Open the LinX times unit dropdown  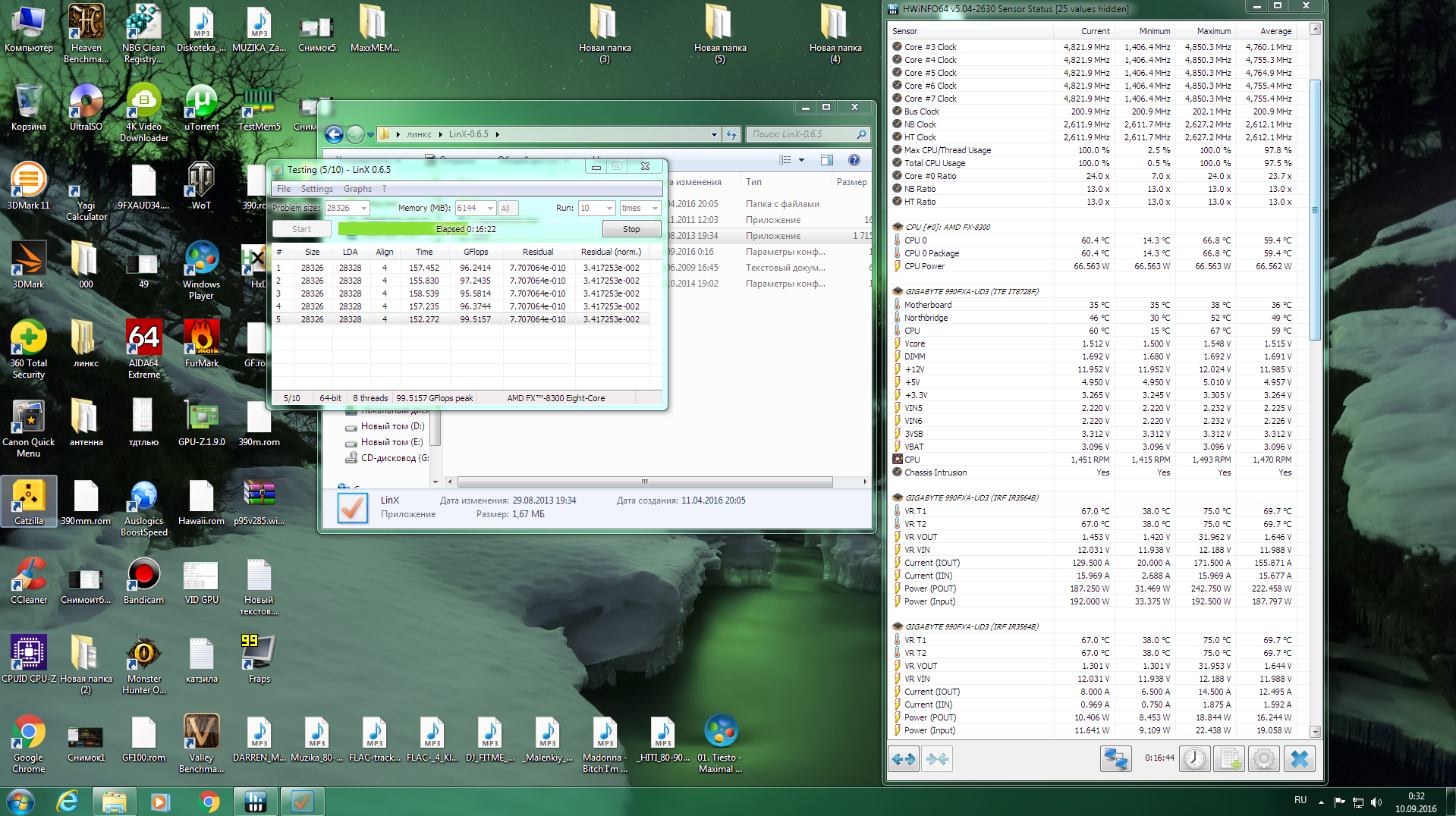tap(655, 208)
